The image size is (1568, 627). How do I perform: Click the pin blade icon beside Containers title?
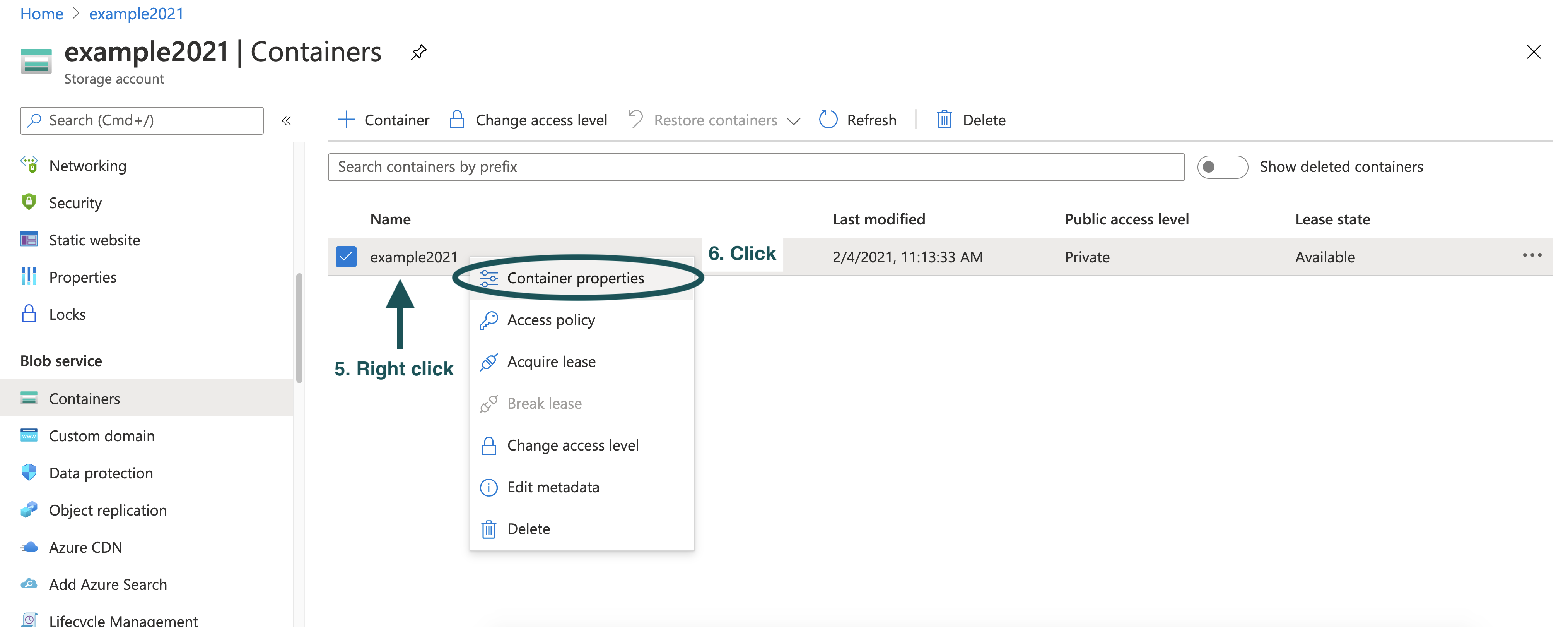click(418, 52)
